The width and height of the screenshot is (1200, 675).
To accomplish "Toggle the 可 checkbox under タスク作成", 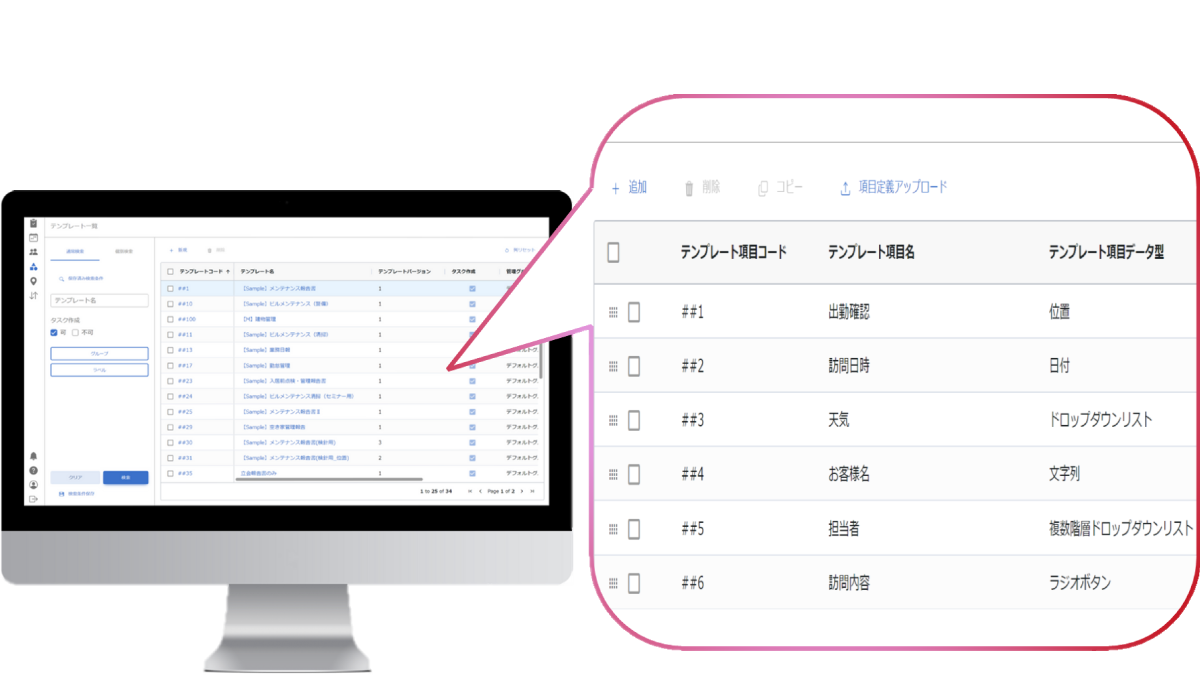I will coord(55,333).
